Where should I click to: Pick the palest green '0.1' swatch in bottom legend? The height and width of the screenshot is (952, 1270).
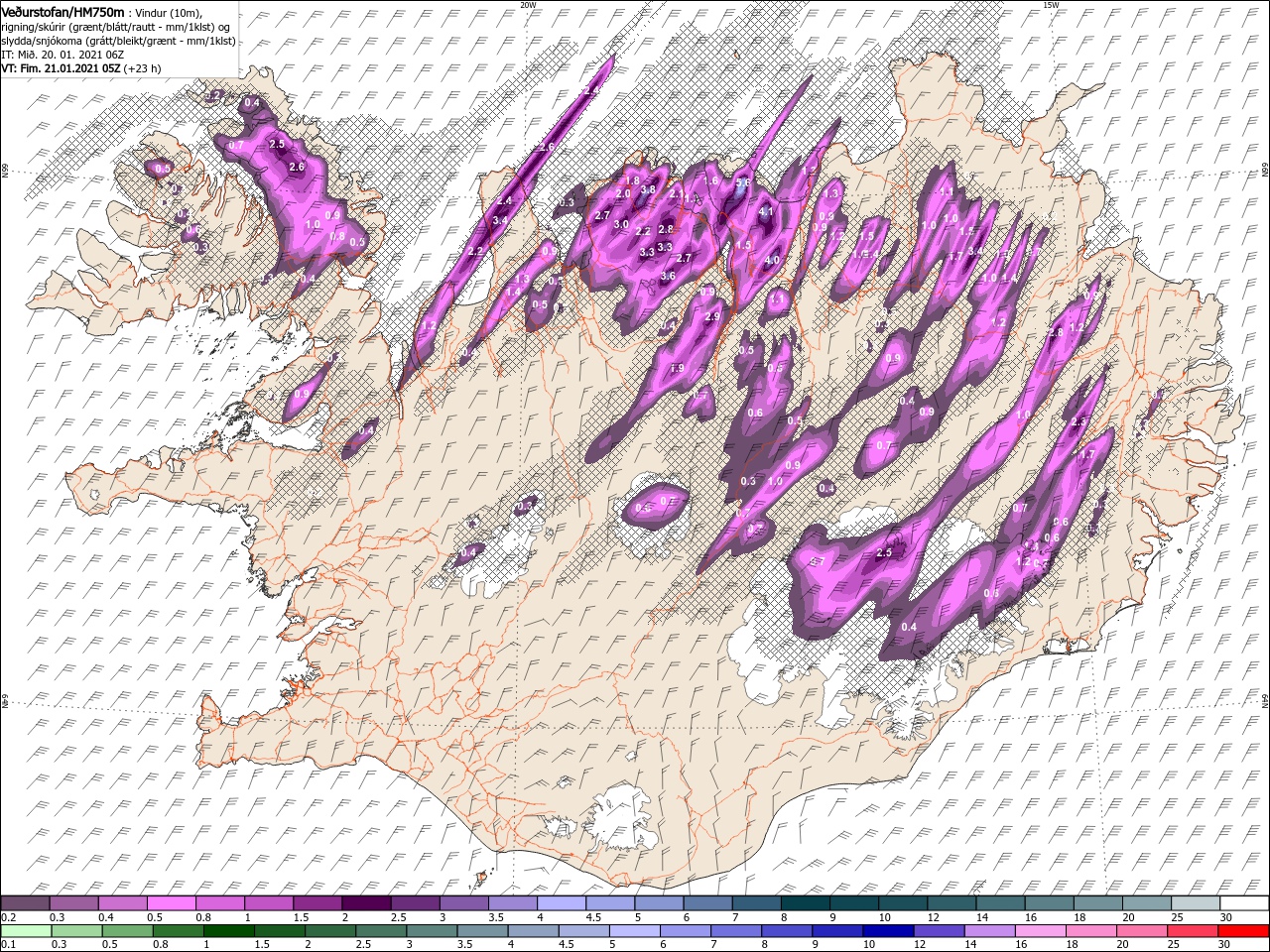[x=26, y=931]
